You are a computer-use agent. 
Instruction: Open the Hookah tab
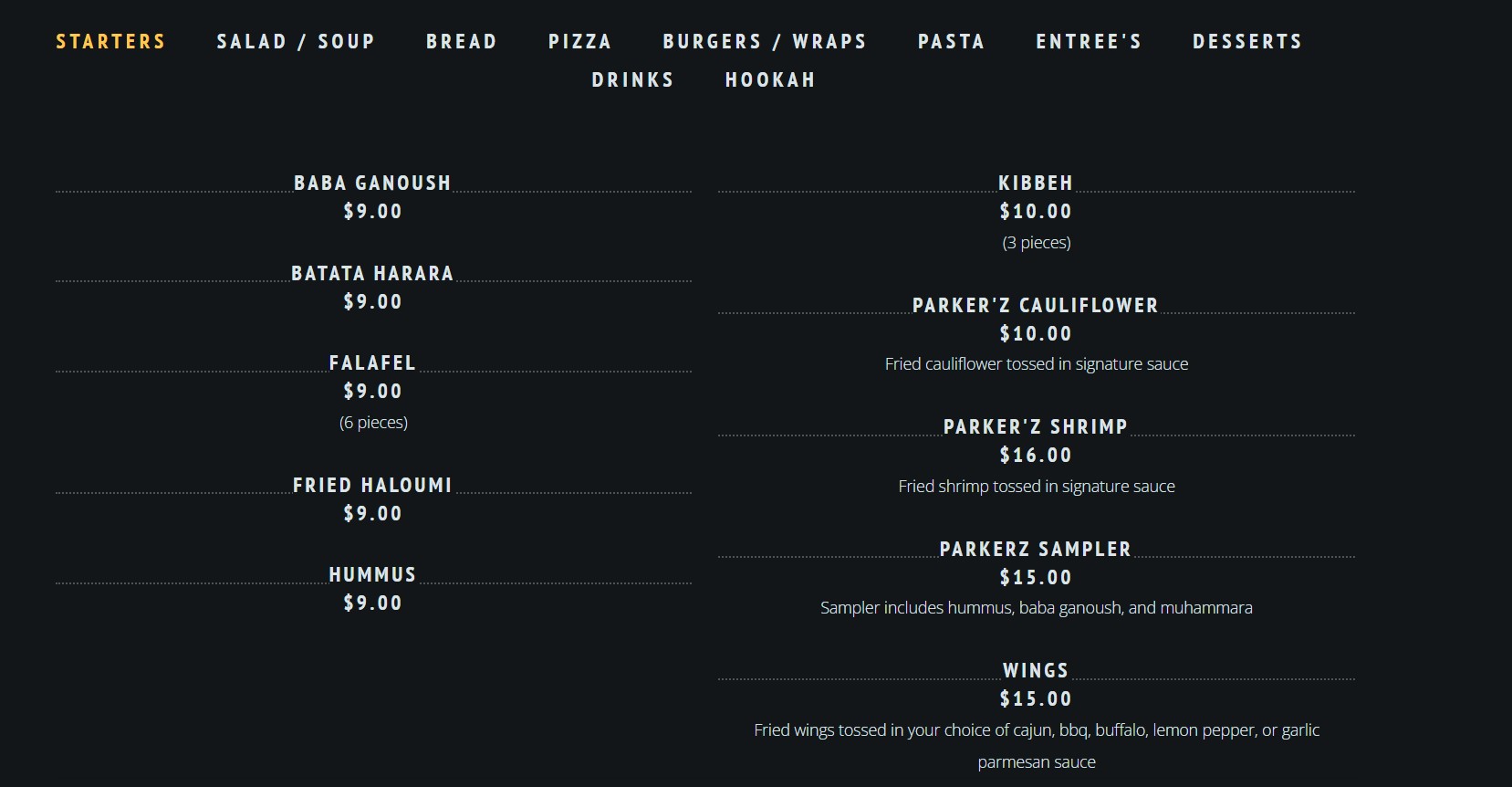coord(770,80)
